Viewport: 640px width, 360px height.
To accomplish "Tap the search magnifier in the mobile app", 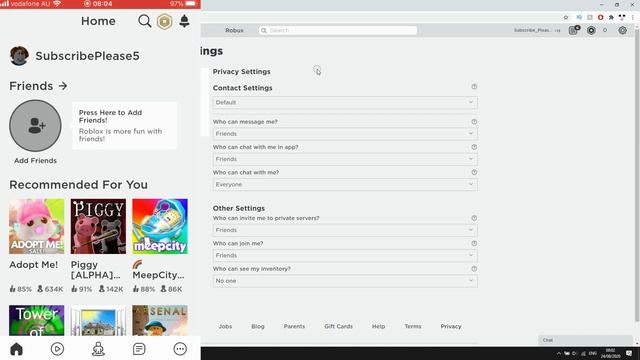I will click(144, 21).
